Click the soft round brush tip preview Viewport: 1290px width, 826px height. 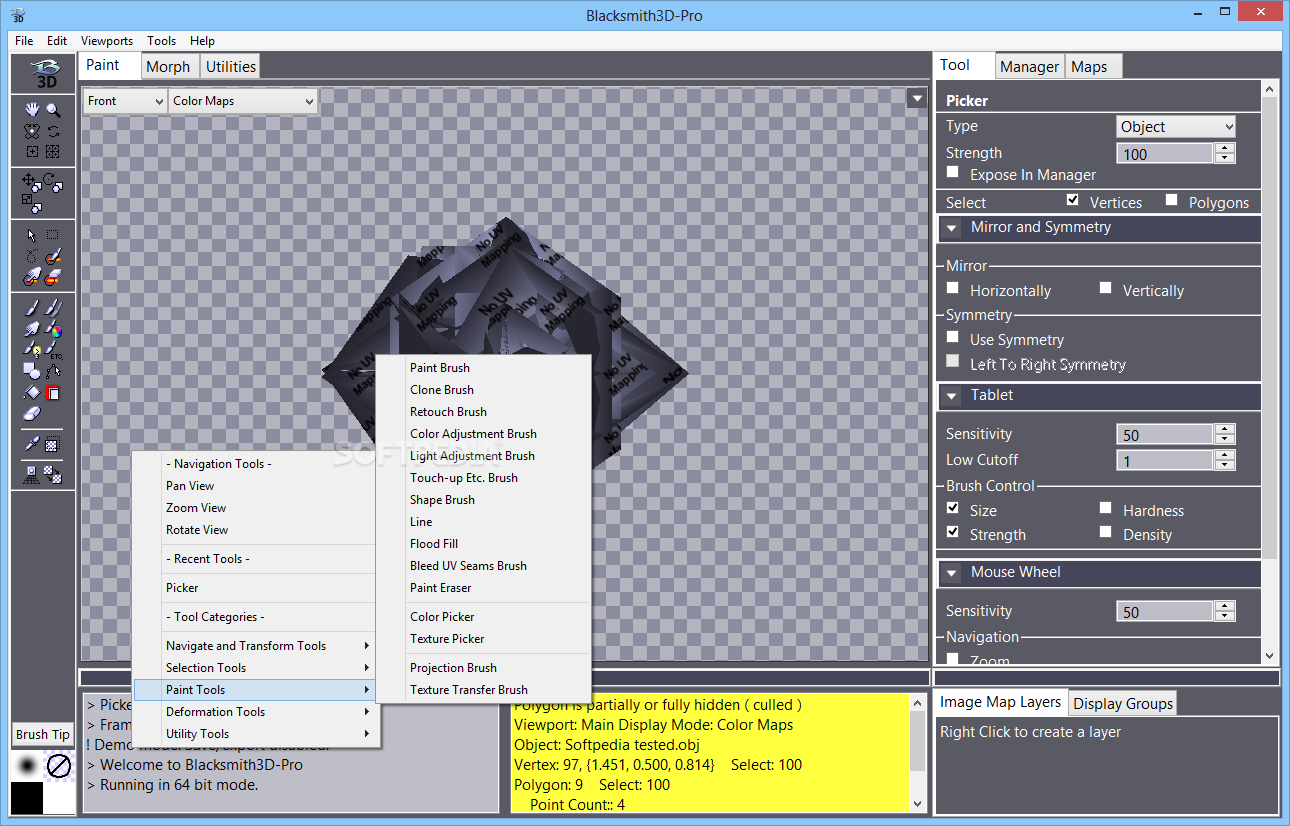coord(27,765)
